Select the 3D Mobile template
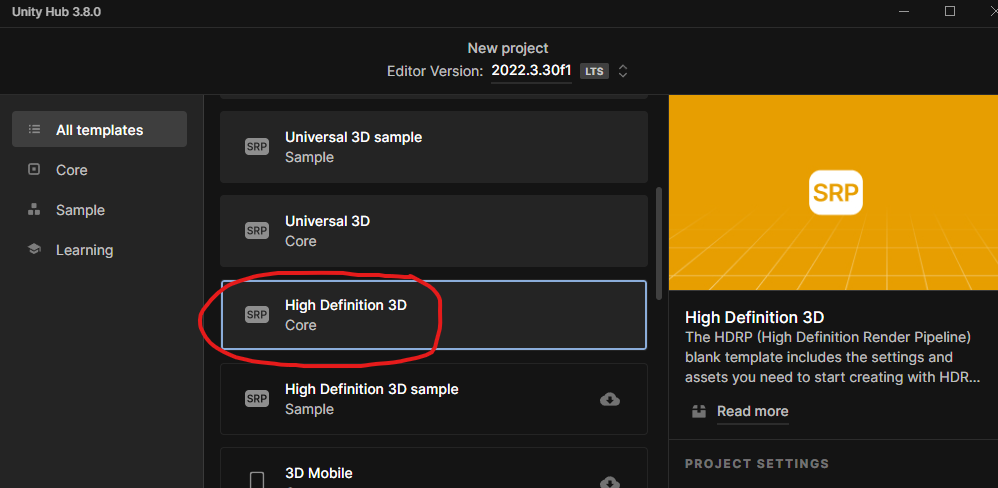The width and height of the screenshot is (998, 488). (433, 468)
